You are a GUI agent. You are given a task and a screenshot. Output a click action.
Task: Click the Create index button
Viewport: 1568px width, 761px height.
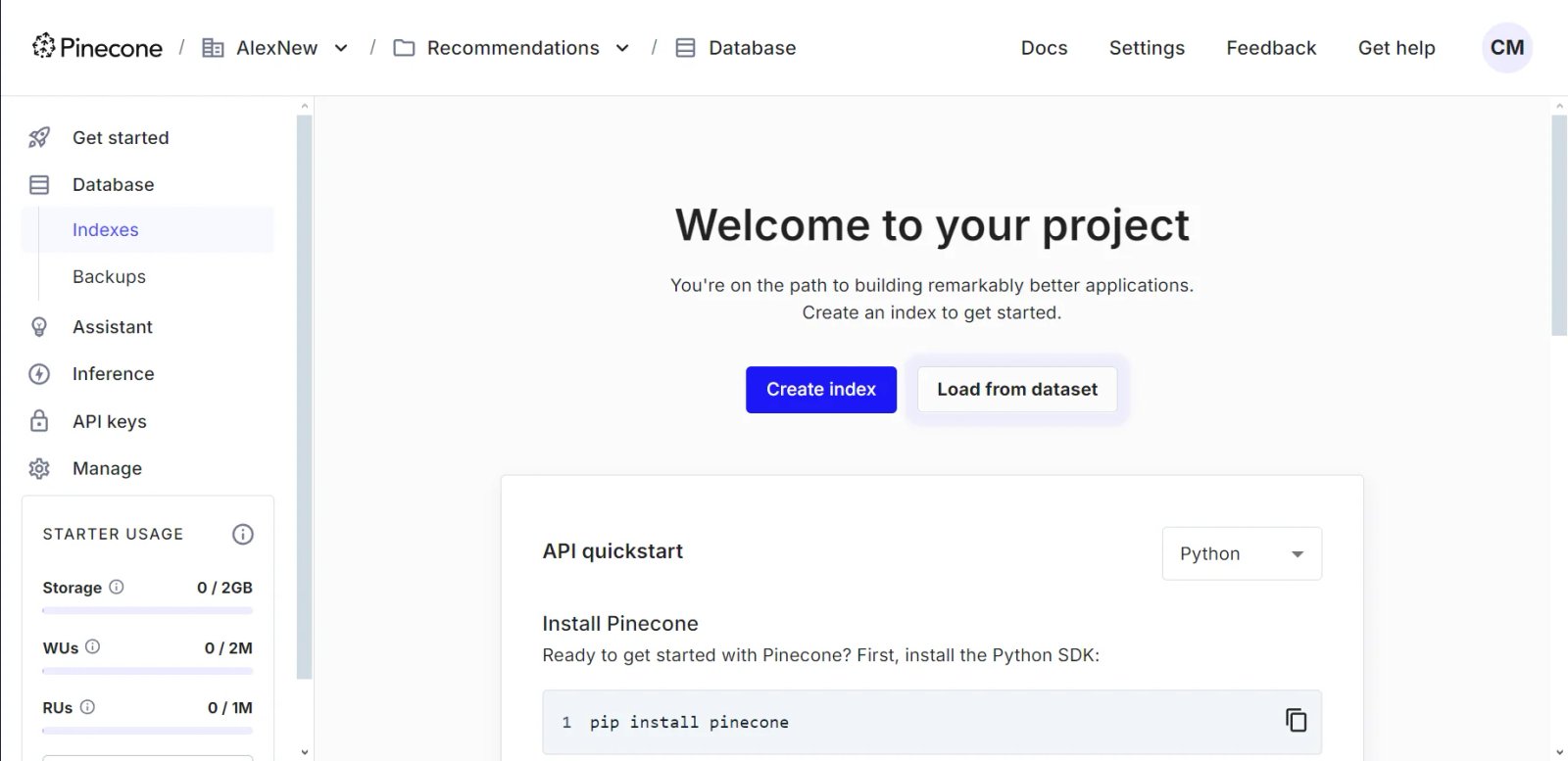point(821,390)
